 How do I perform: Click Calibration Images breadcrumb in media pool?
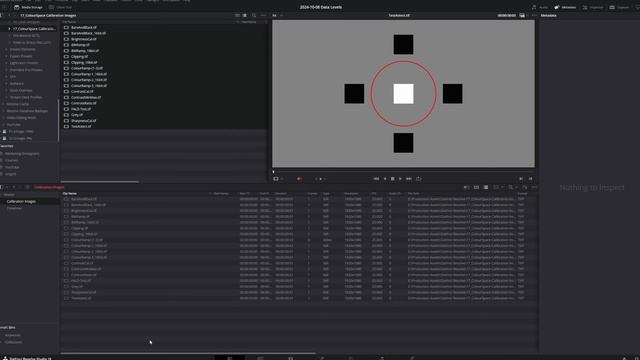tap(49, 187)
